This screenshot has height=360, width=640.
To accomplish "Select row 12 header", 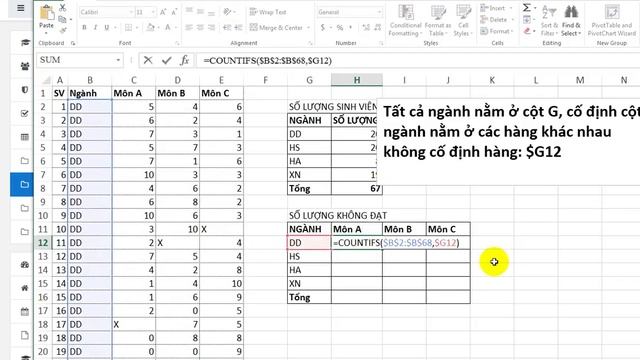I will pyautogui.click(x=43, y=243).
